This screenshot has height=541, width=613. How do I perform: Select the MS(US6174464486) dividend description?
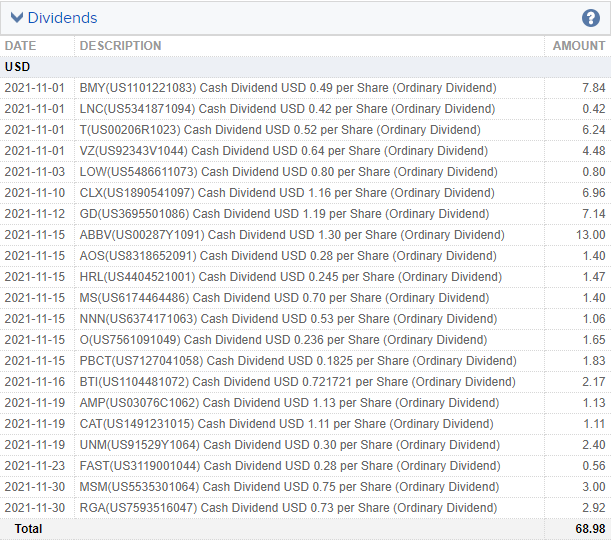tap(284, 298)
